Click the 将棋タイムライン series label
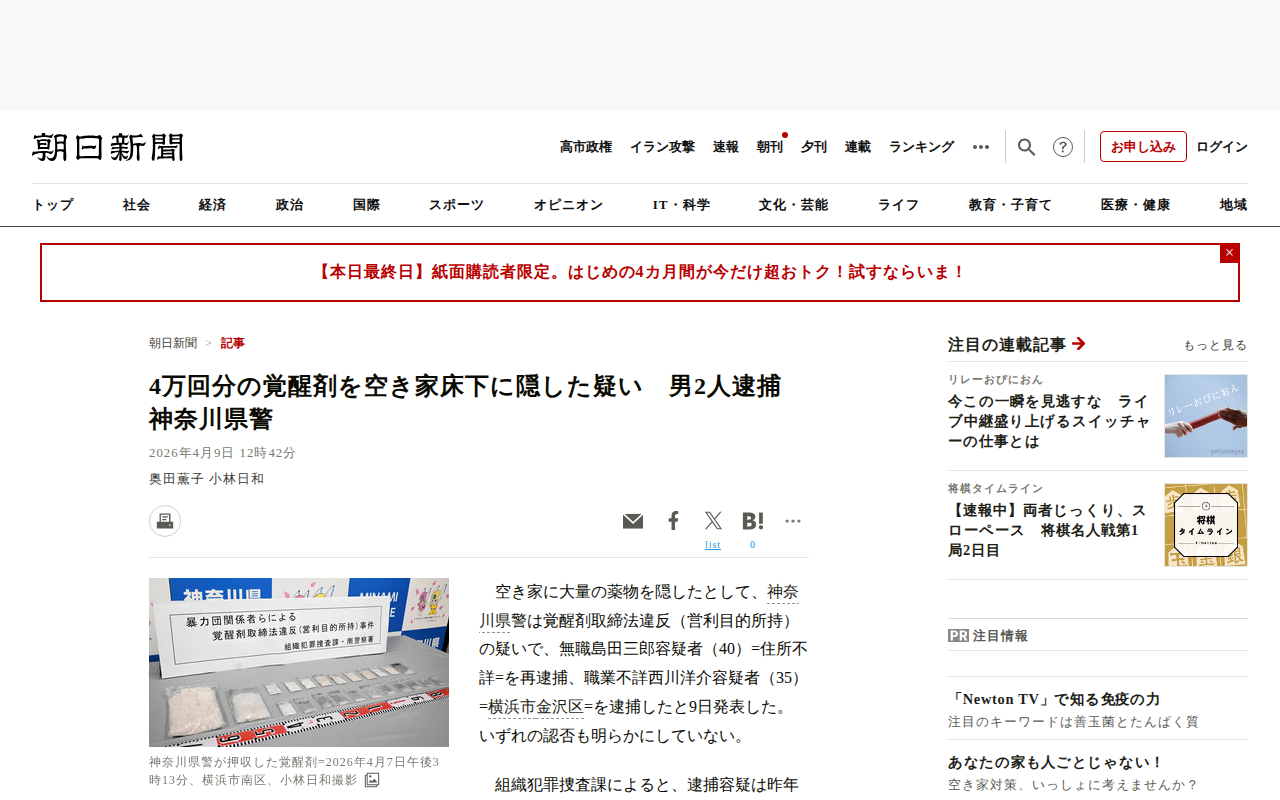 [x=995, y=489]
